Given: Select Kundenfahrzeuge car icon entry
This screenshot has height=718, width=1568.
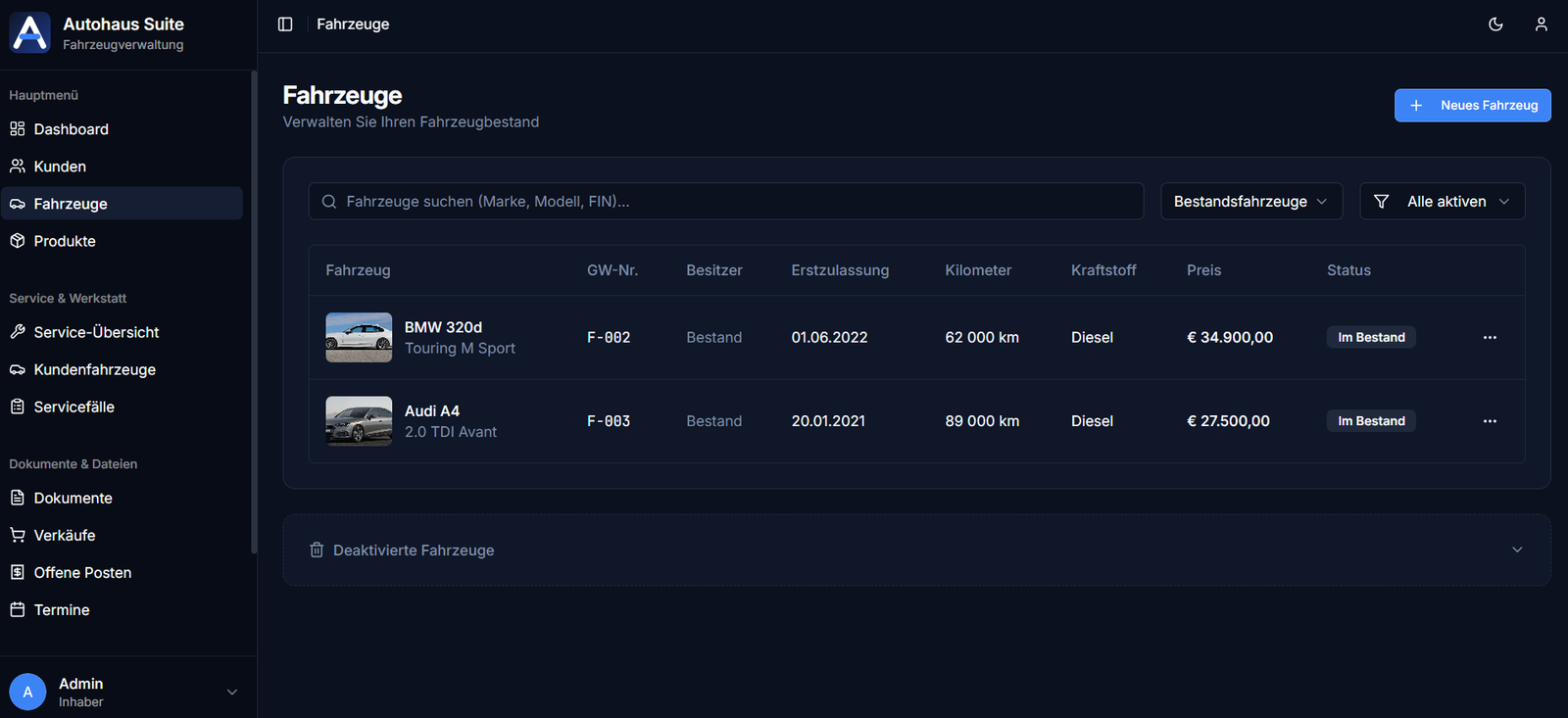Looking at the screenshot, I should (94, 369).
